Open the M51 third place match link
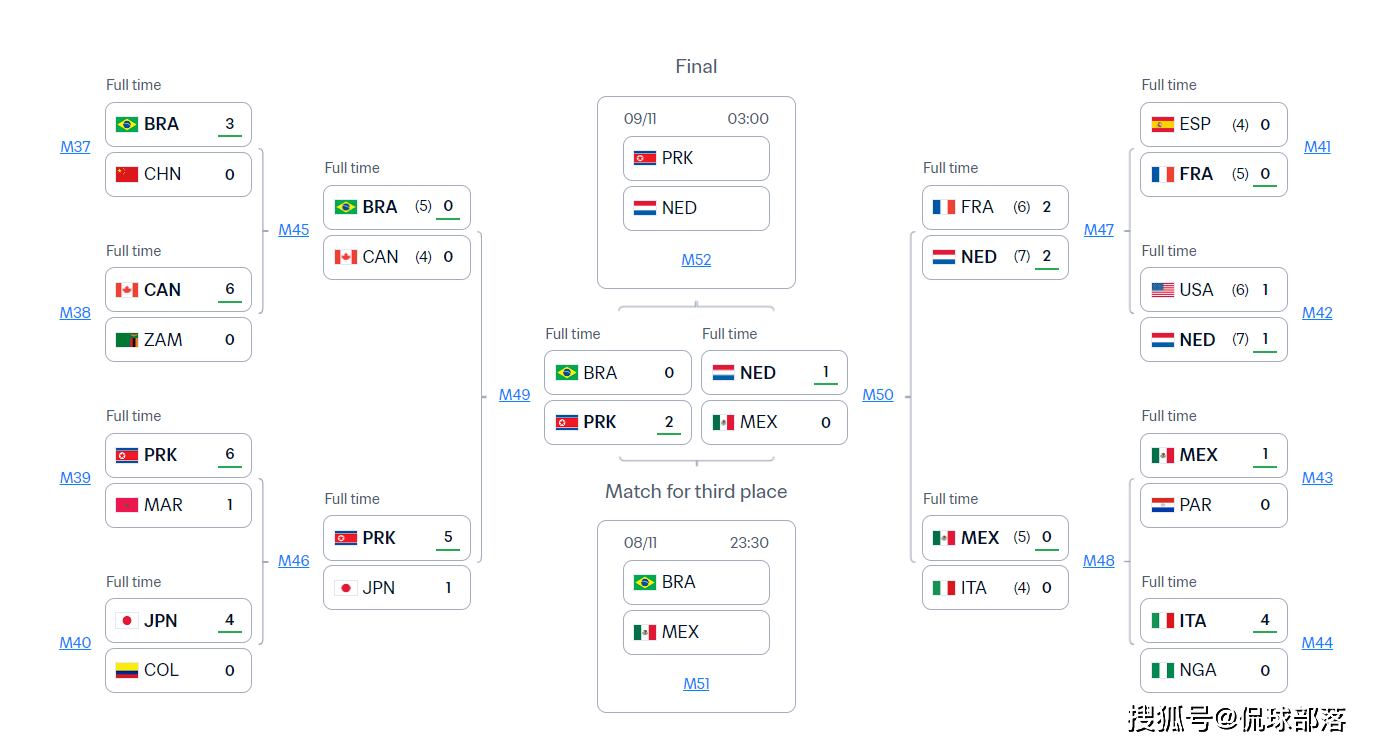1379x748 pixels. tap(696, 684)
